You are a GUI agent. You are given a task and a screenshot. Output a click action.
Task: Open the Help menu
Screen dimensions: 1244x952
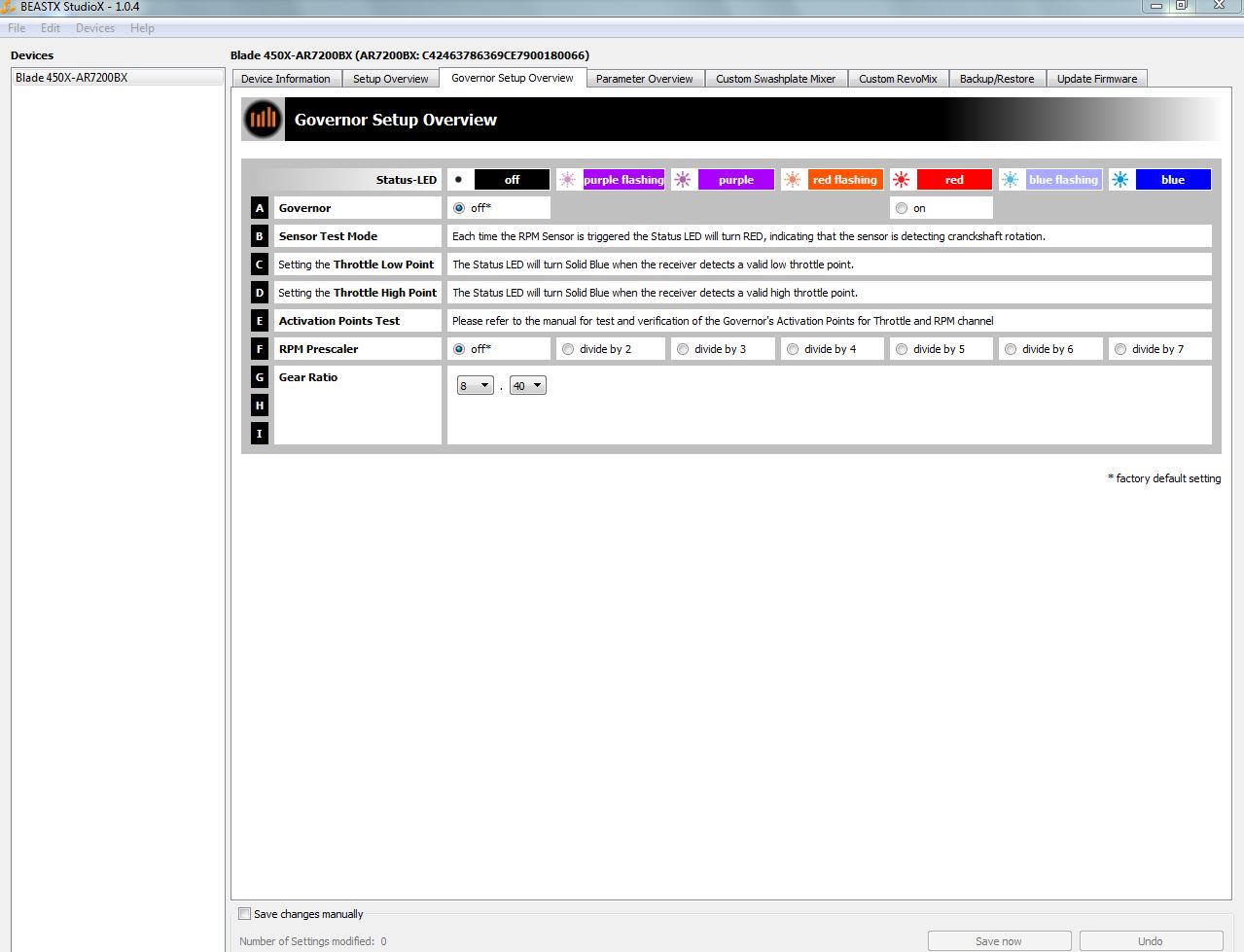tap(142, 28)
